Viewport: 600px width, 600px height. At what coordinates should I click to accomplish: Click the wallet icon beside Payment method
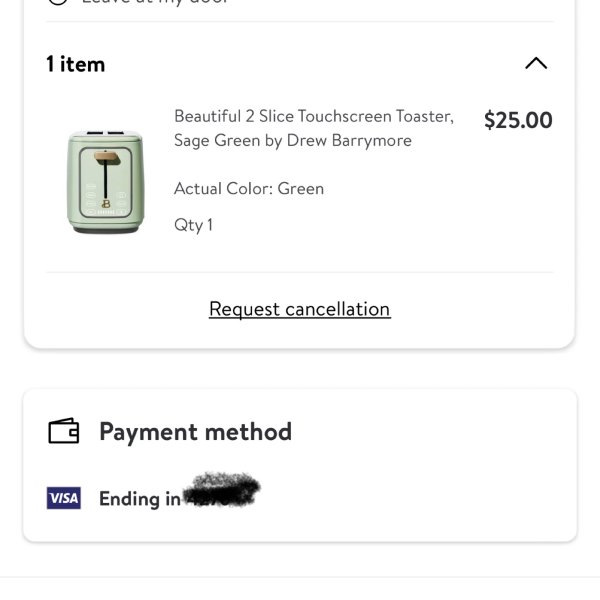(64, 431)
